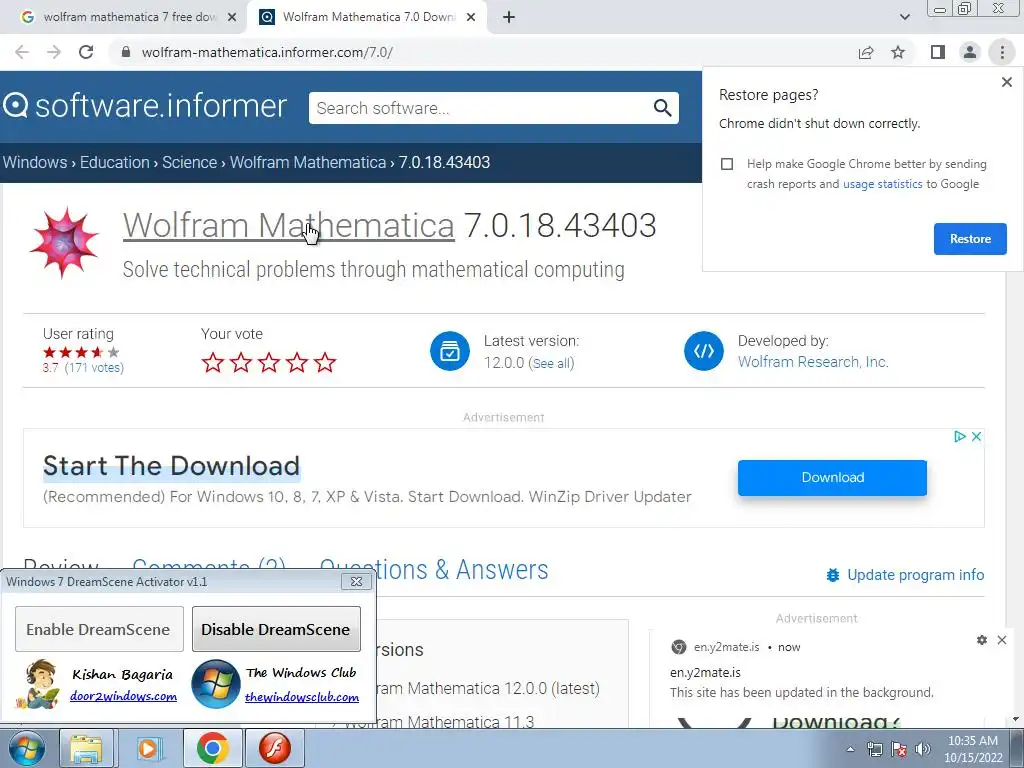Open the usage statistics link
This screenshot has height=768, width=1024.
tap(882, 184)
